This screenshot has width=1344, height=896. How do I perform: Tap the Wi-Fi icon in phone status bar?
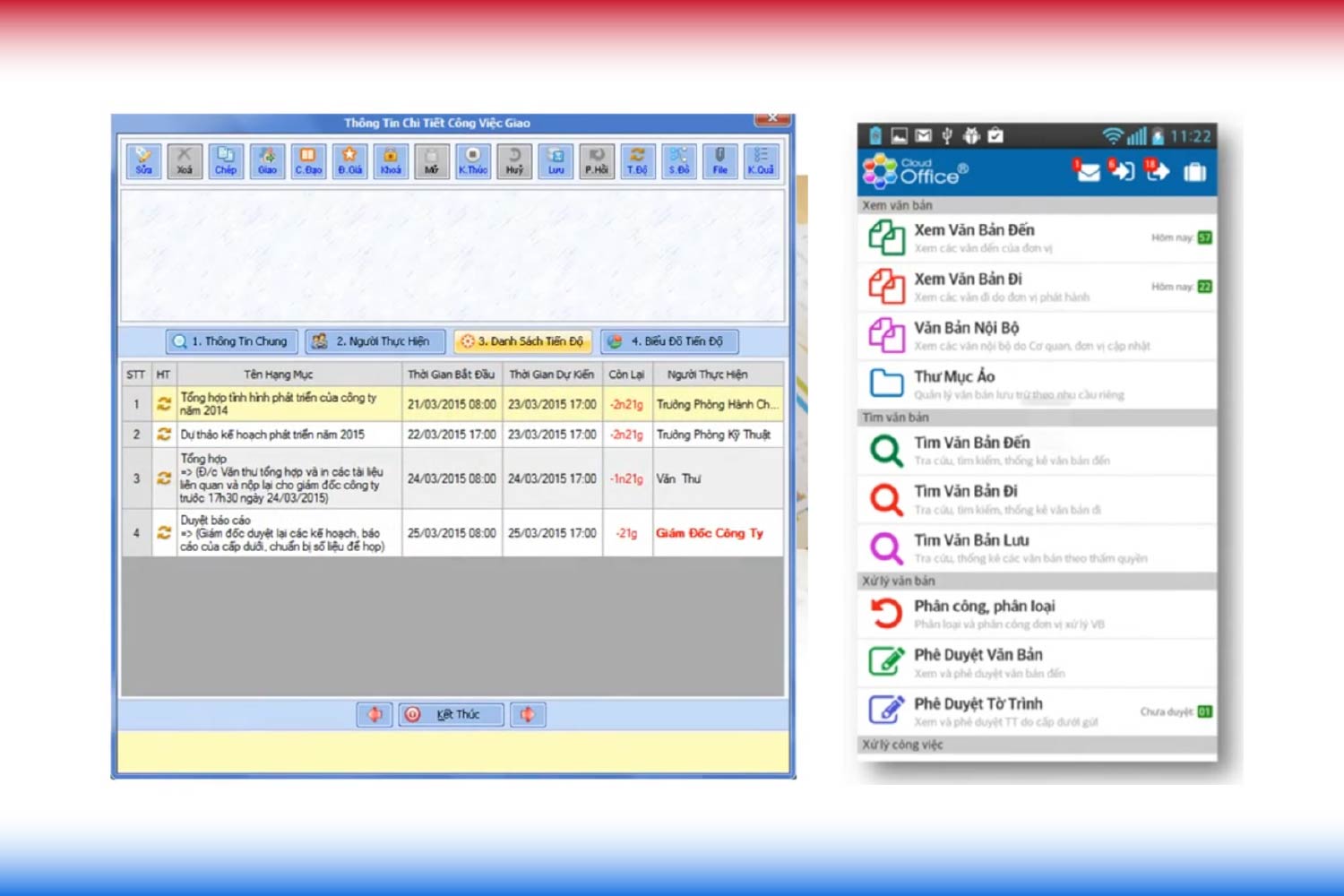pyautogui.click(x=1113, y=136)
